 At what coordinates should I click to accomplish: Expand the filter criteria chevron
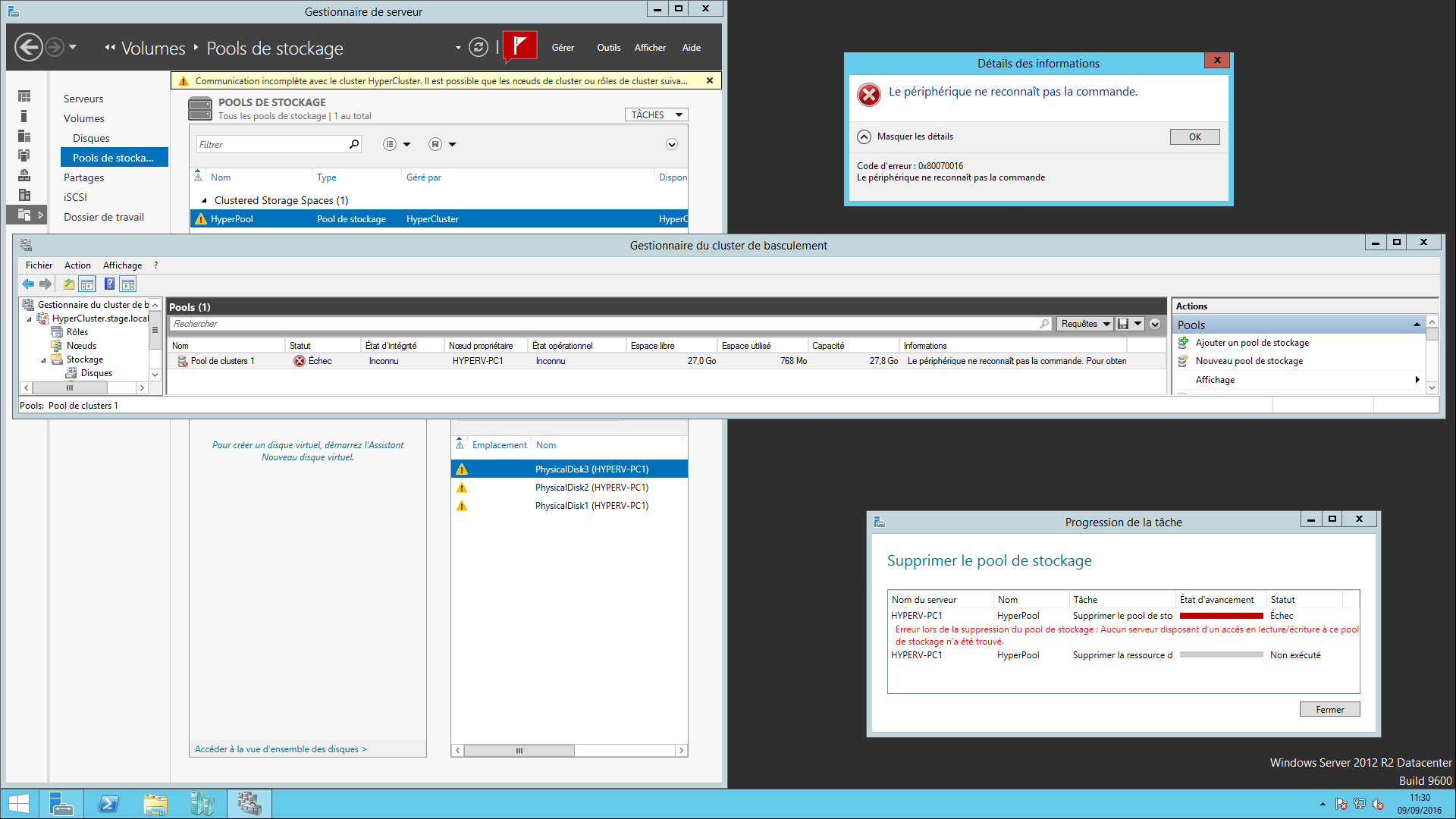point(671,144)
